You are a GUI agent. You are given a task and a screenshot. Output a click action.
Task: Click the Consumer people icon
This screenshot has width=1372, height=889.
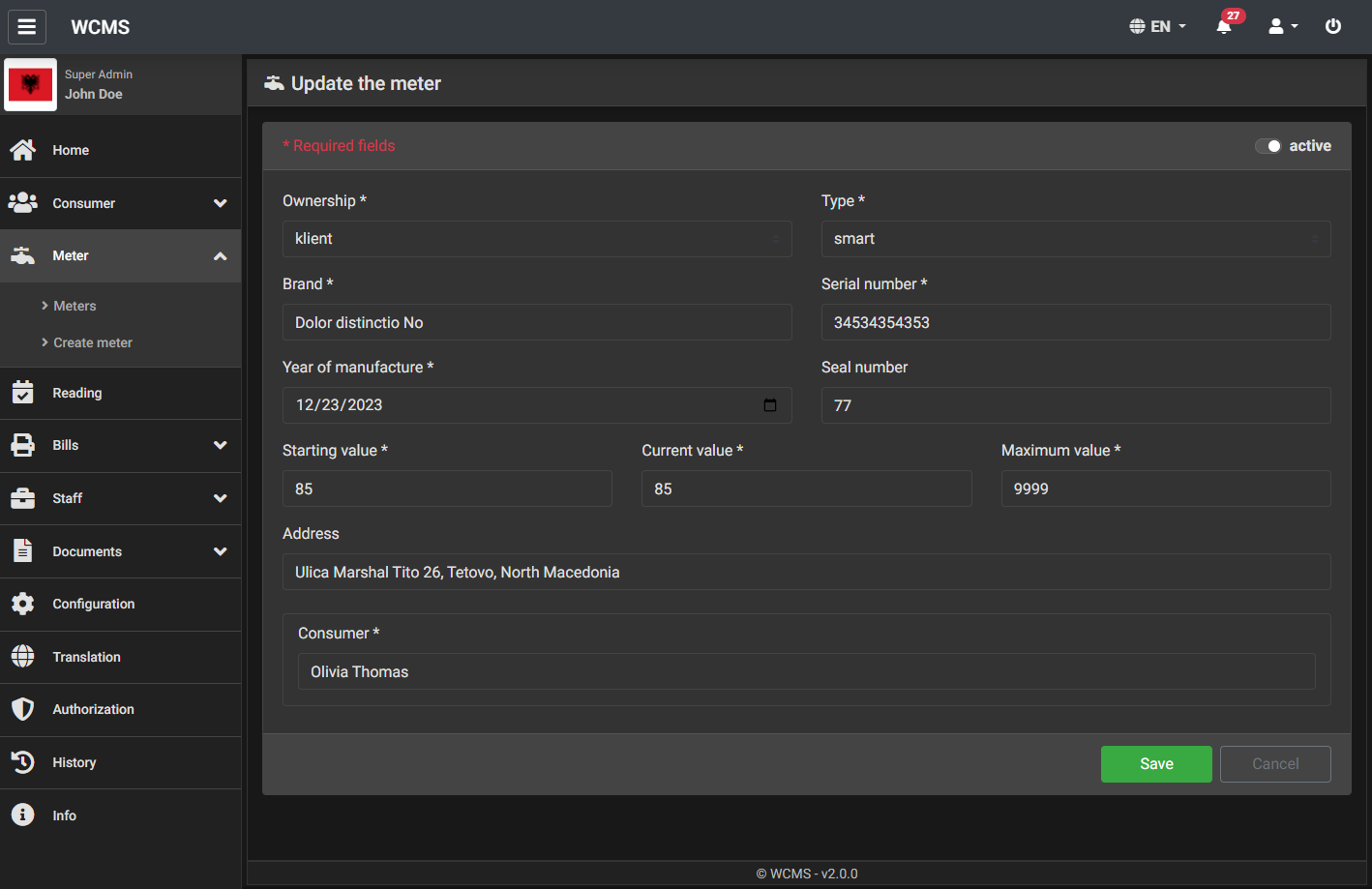(23, 203)
